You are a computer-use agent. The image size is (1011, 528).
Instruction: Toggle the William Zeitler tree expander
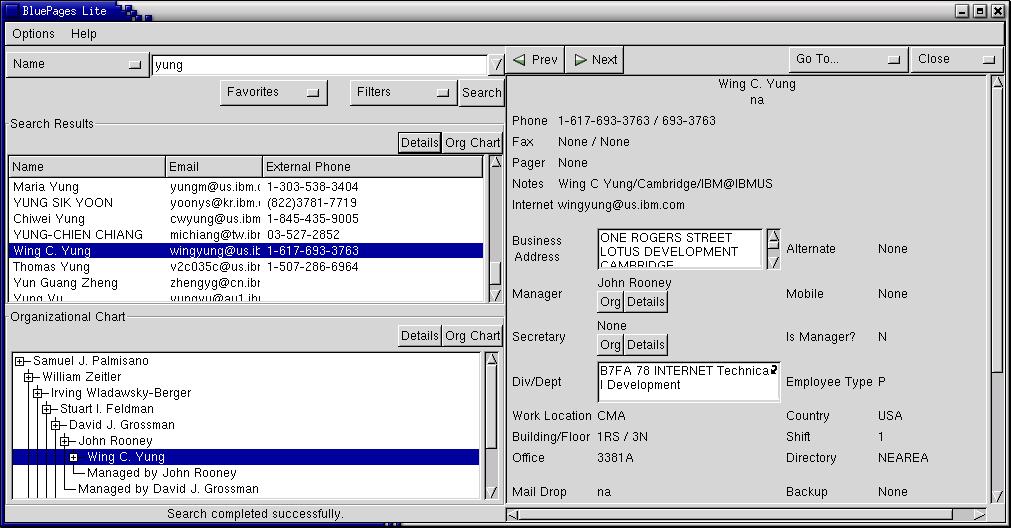(x=28, y=377)
